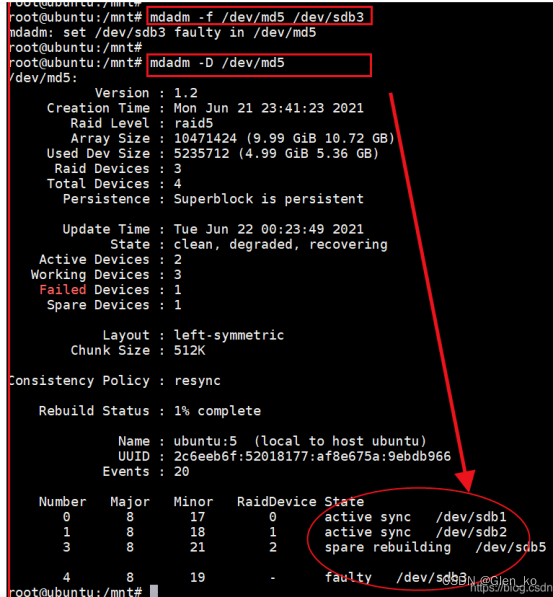
Task: Click the /dev/sdb5 spare rebuilding entry
Action: click(x=435, y=547)
